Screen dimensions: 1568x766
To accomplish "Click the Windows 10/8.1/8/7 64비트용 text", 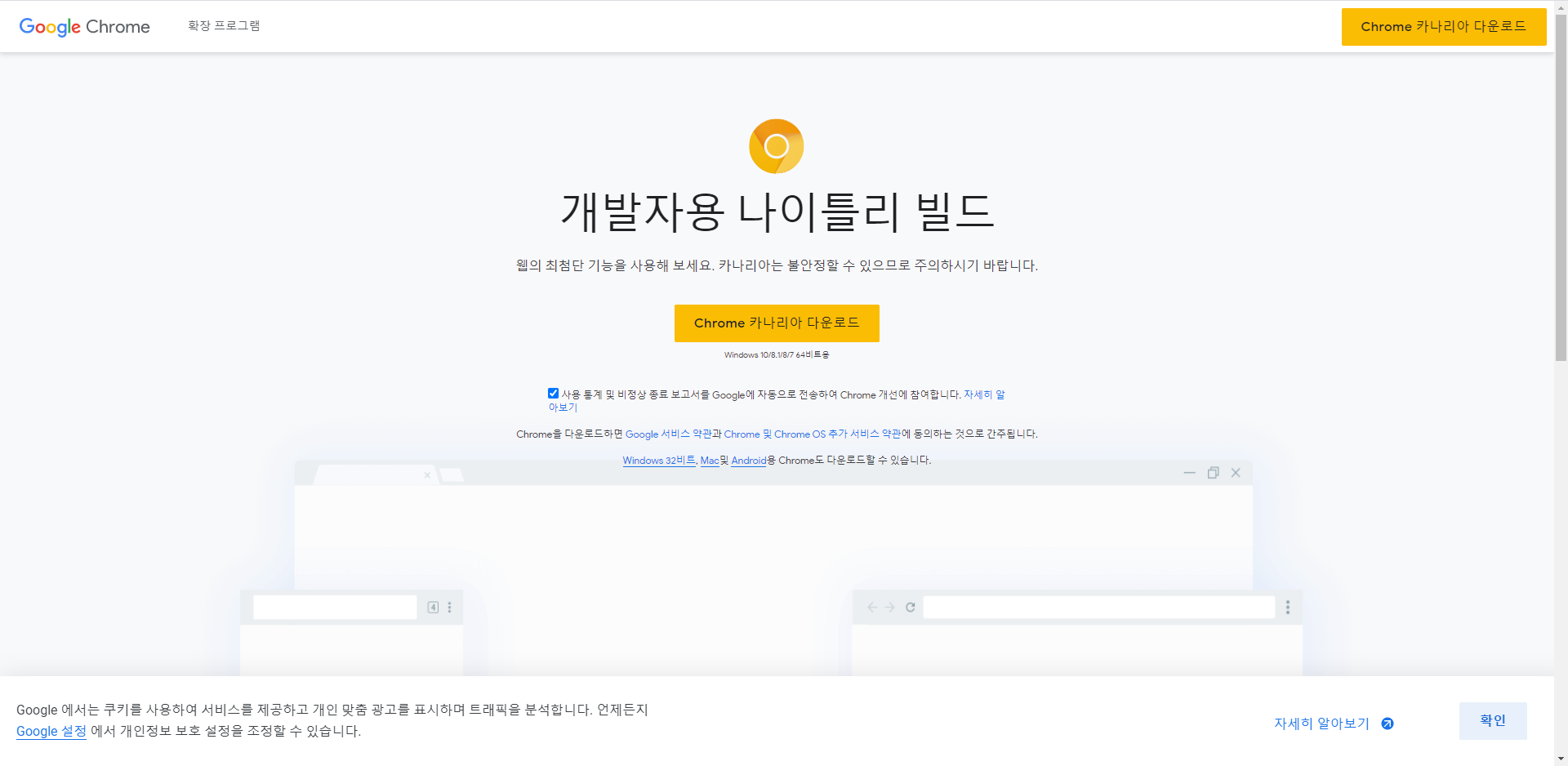I will (x=777, y=355).
